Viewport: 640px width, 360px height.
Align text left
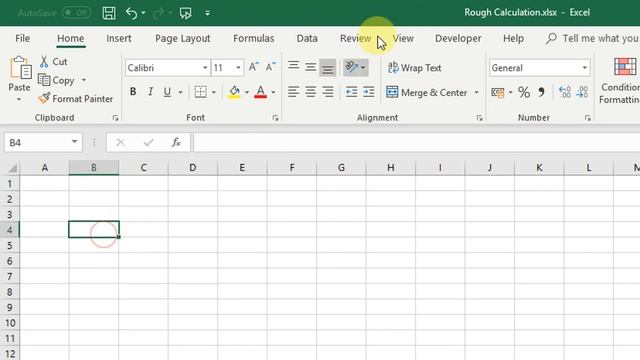tap(293, 92)
